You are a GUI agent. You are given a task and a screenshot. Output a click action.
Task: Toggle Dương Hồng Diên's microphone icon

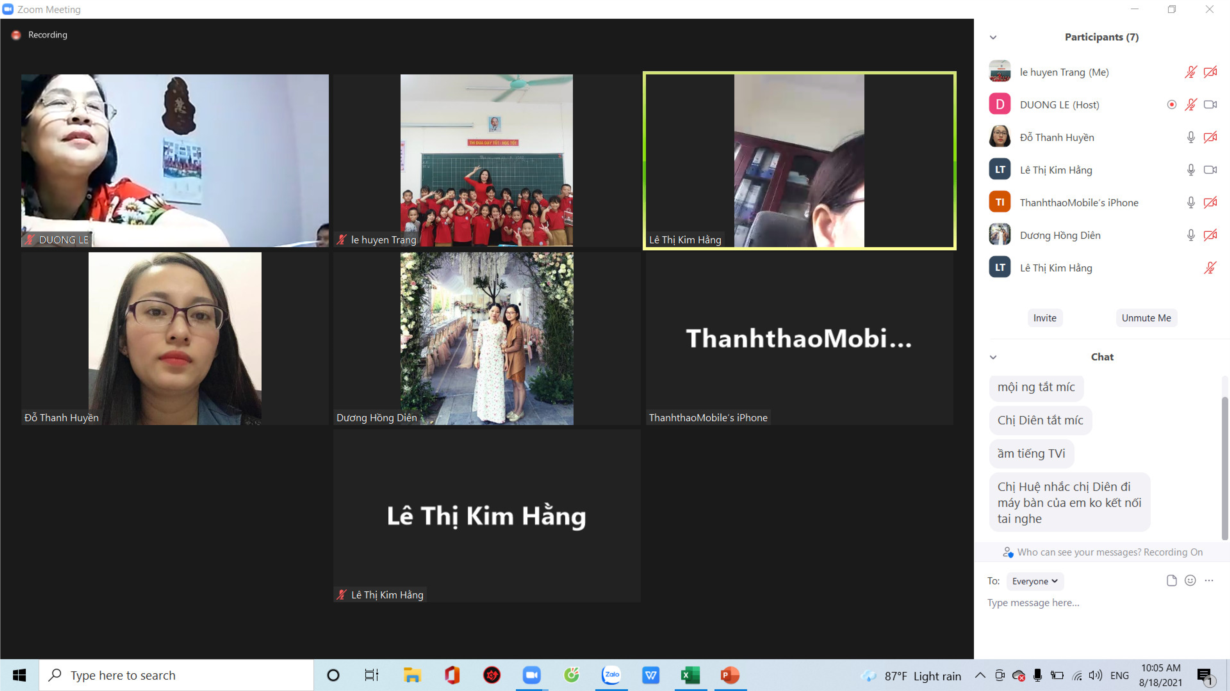pyautogui.click(x=1190, y=235)
